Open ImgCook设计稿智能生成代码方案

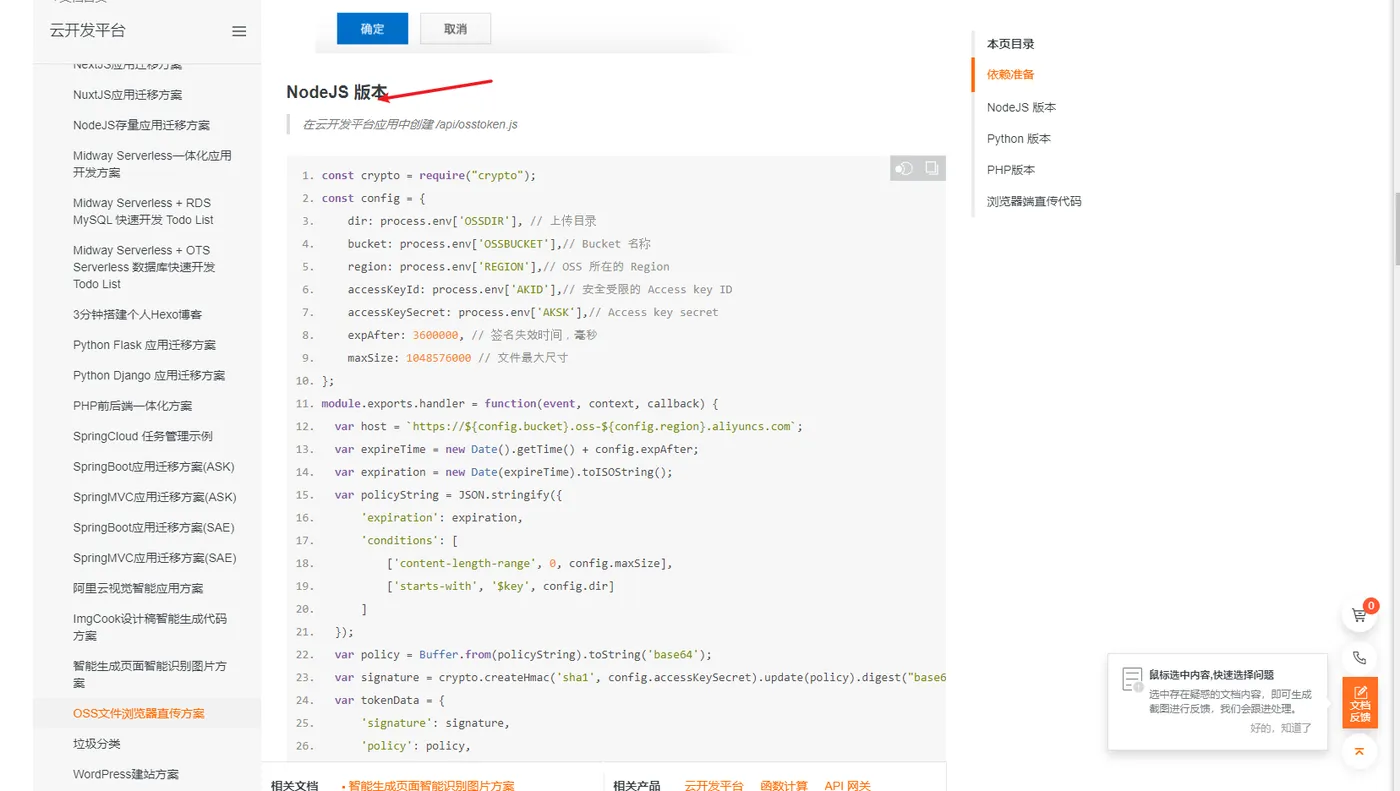[150, 627]
